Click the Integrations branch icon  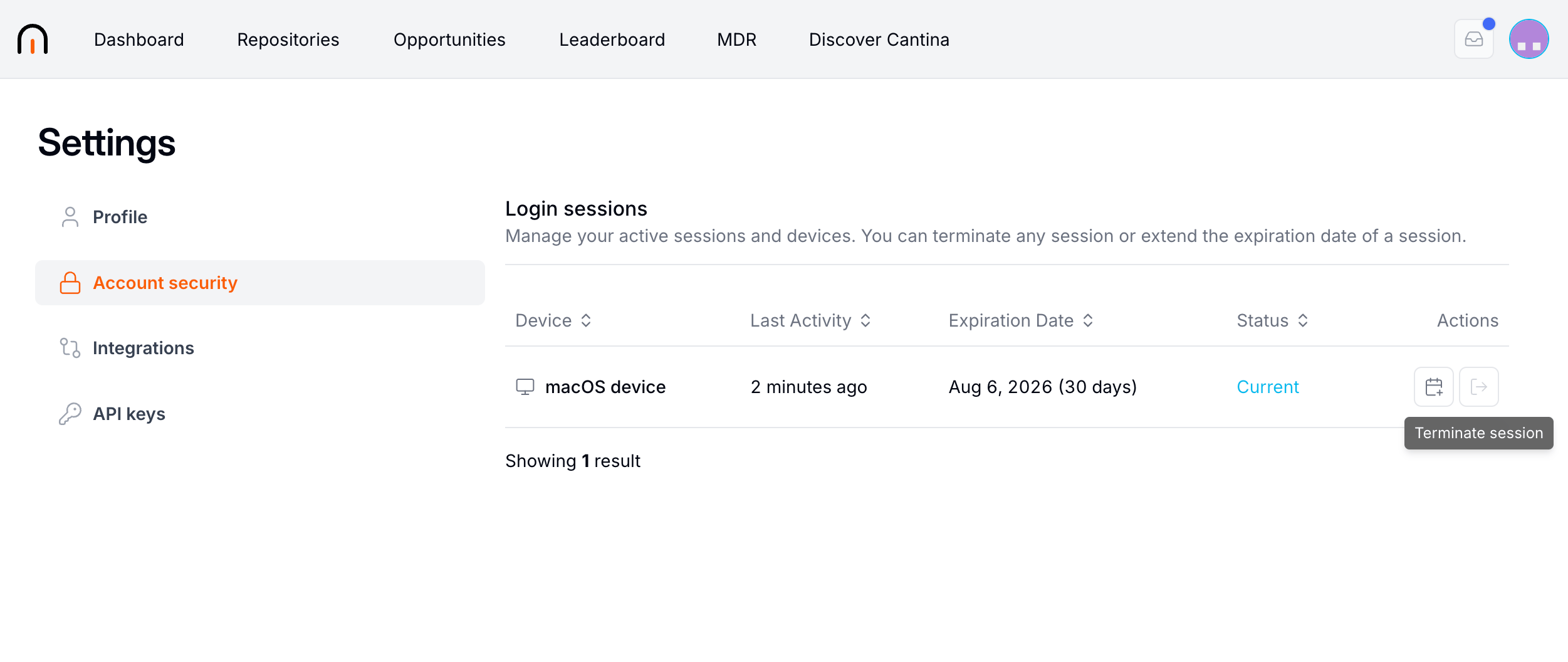point(70,348)
